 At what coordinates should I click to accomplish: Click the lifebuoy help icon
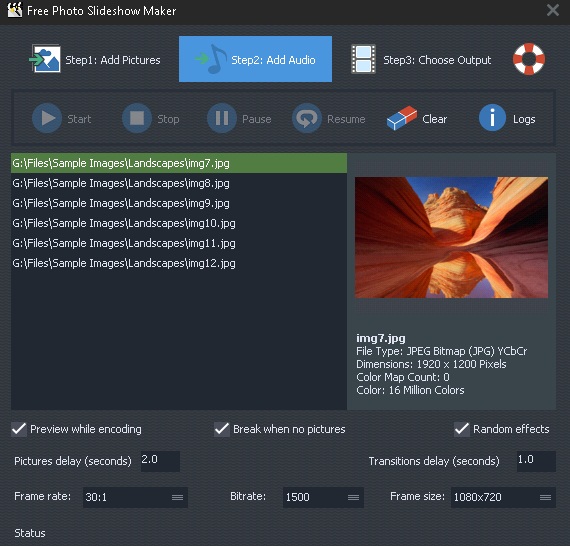tap(529, 59)
